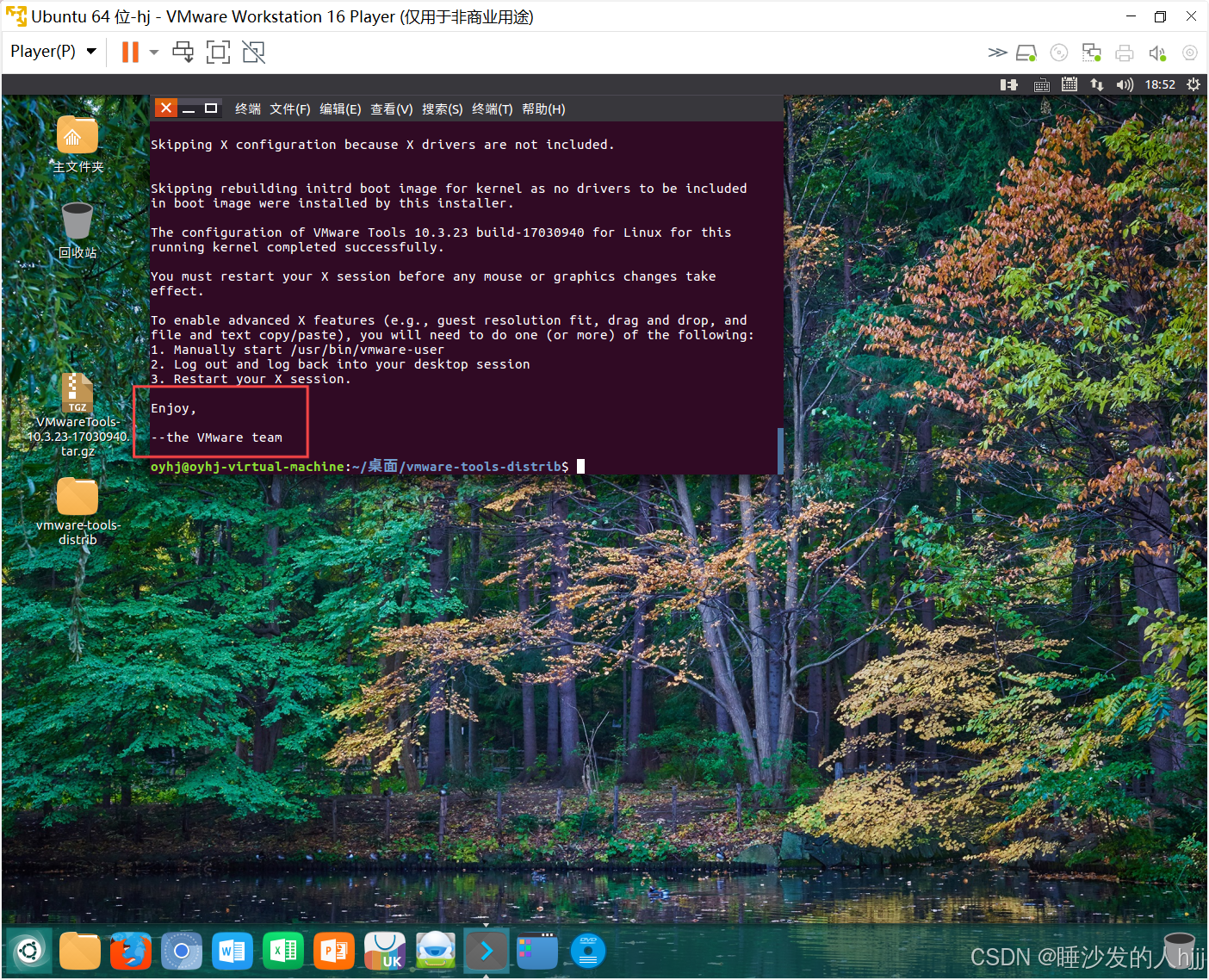Open the 终端(T) menu
1209x980 pixels.
492,109
